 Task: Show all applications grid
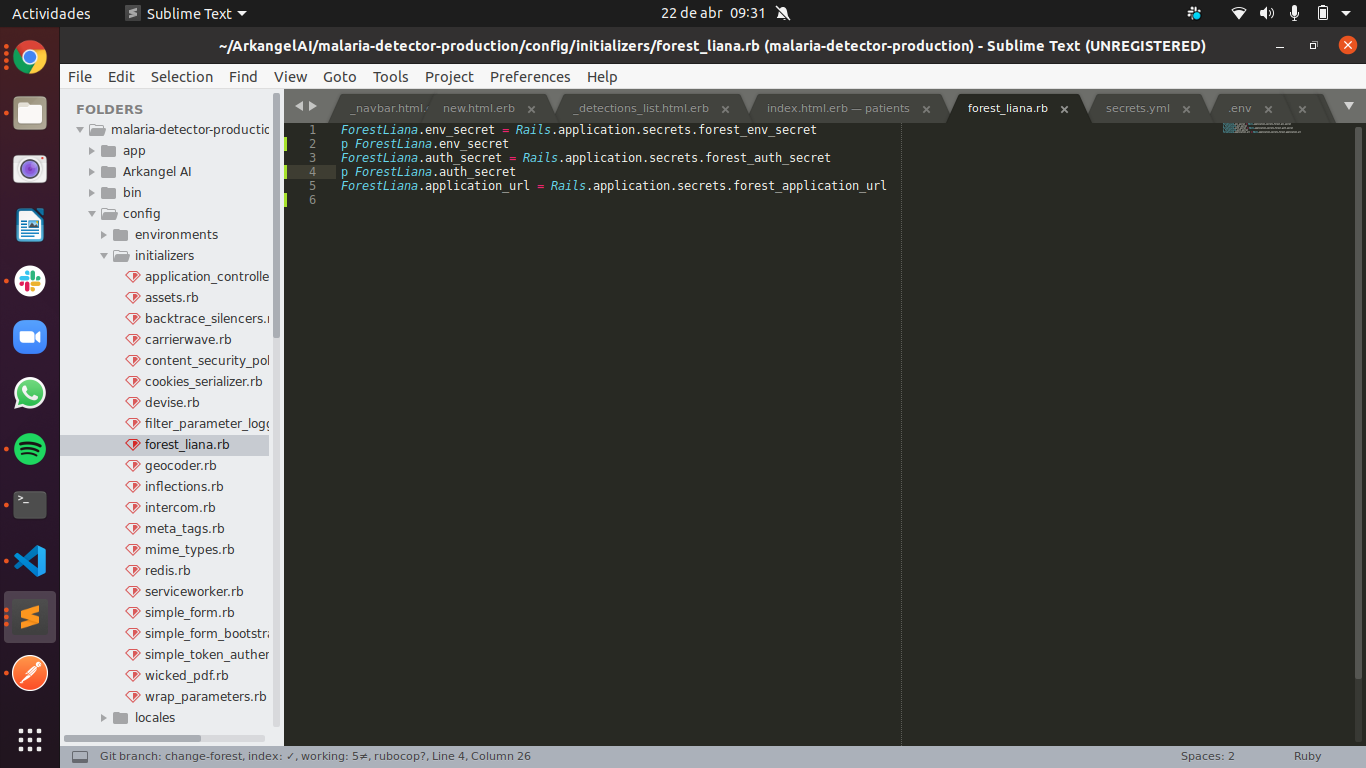30,739
